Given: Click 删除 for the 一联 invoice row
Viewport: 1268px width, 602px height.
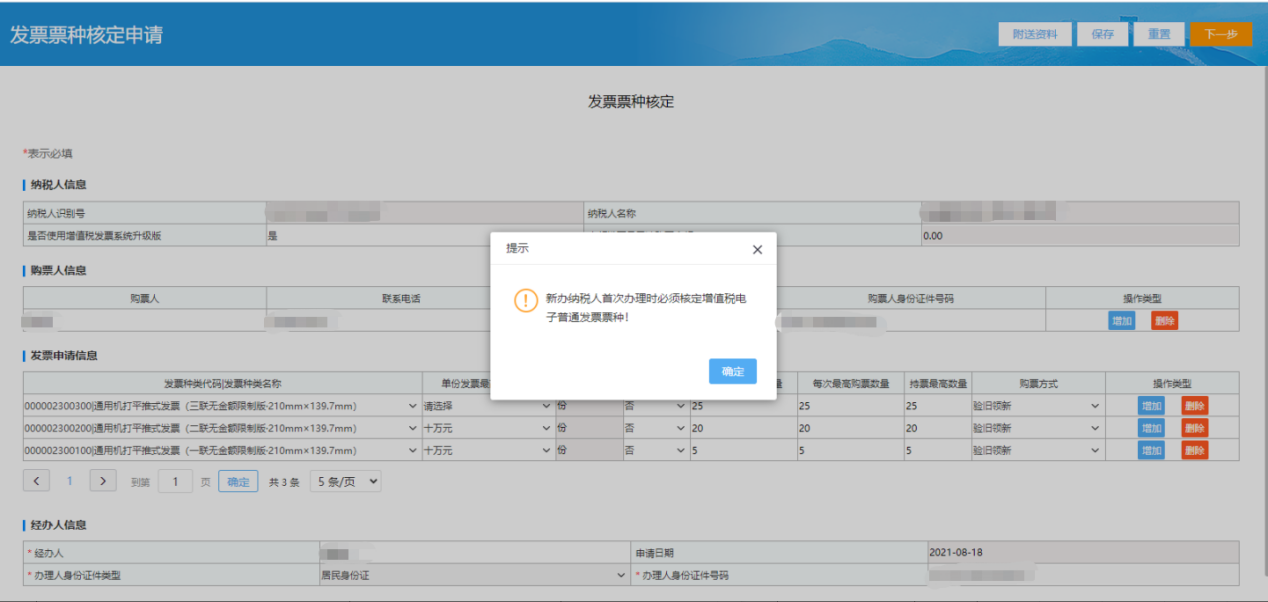Looking at the screenshot, I should click(1194, 451).
